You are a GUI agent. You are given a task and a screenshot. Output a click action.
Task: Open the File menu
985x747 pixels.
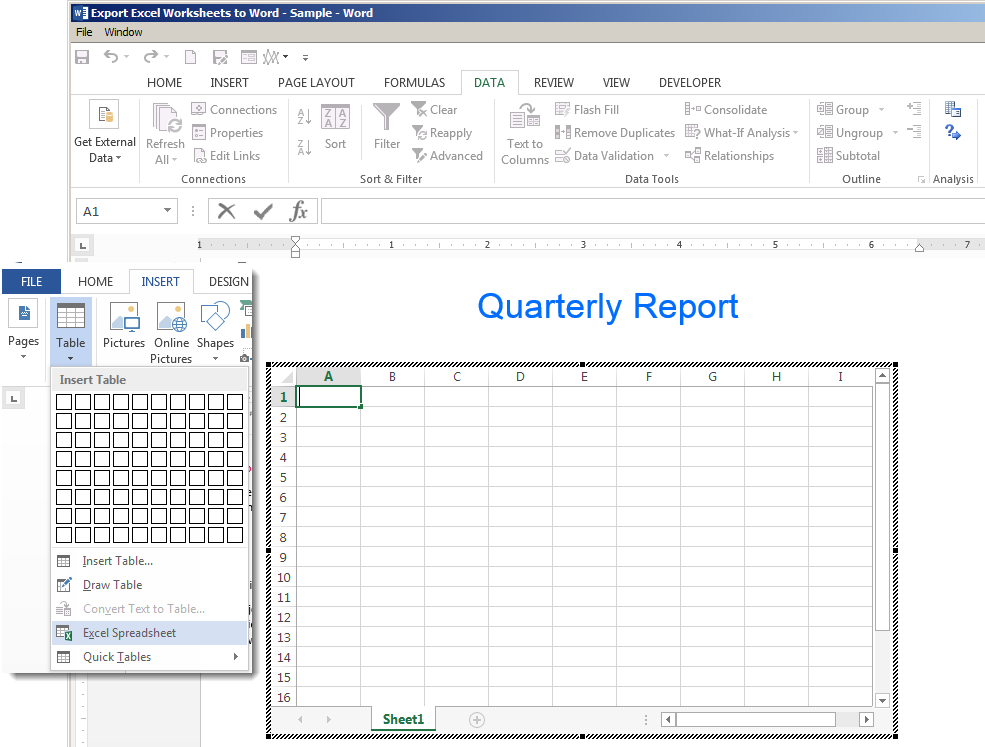click(84, 31)
